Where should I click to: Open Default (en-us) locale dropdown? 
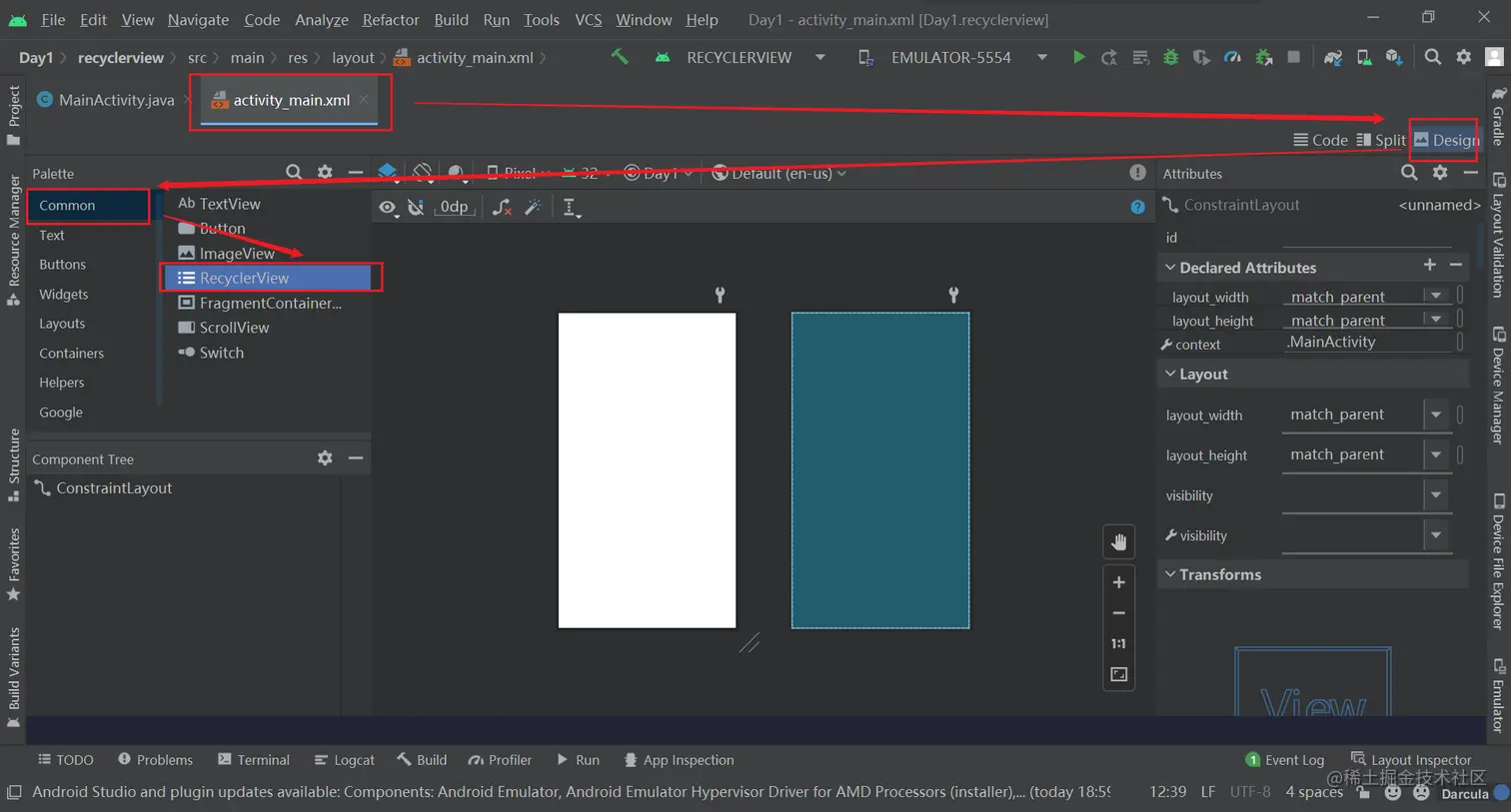(x=779, y=174)
